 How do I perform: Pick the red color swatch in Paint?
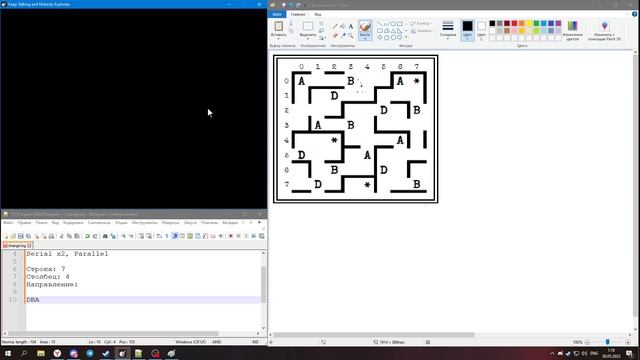(x=514, y=24)
